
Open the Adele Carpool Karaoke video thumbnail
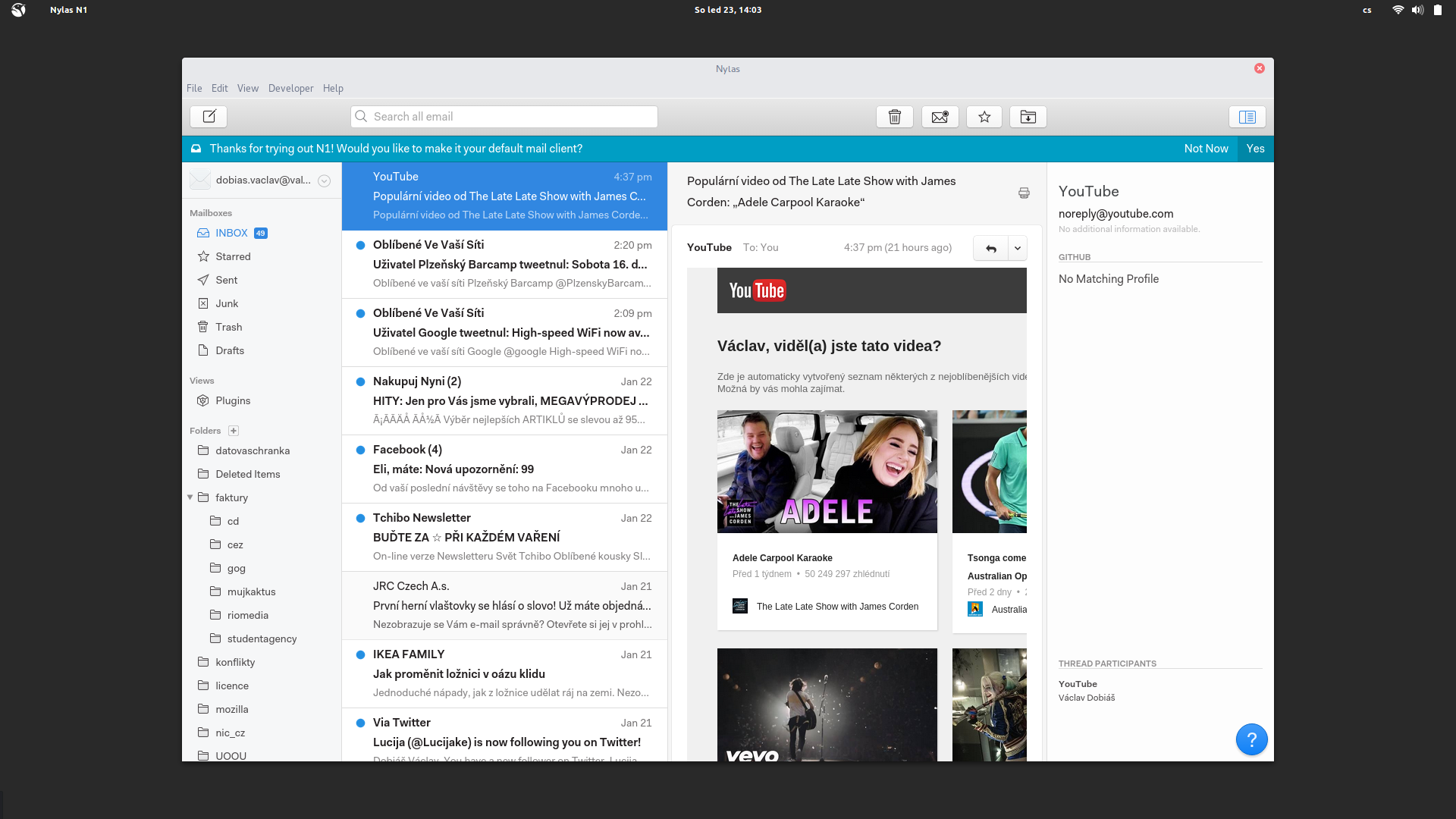coord(827,472)
